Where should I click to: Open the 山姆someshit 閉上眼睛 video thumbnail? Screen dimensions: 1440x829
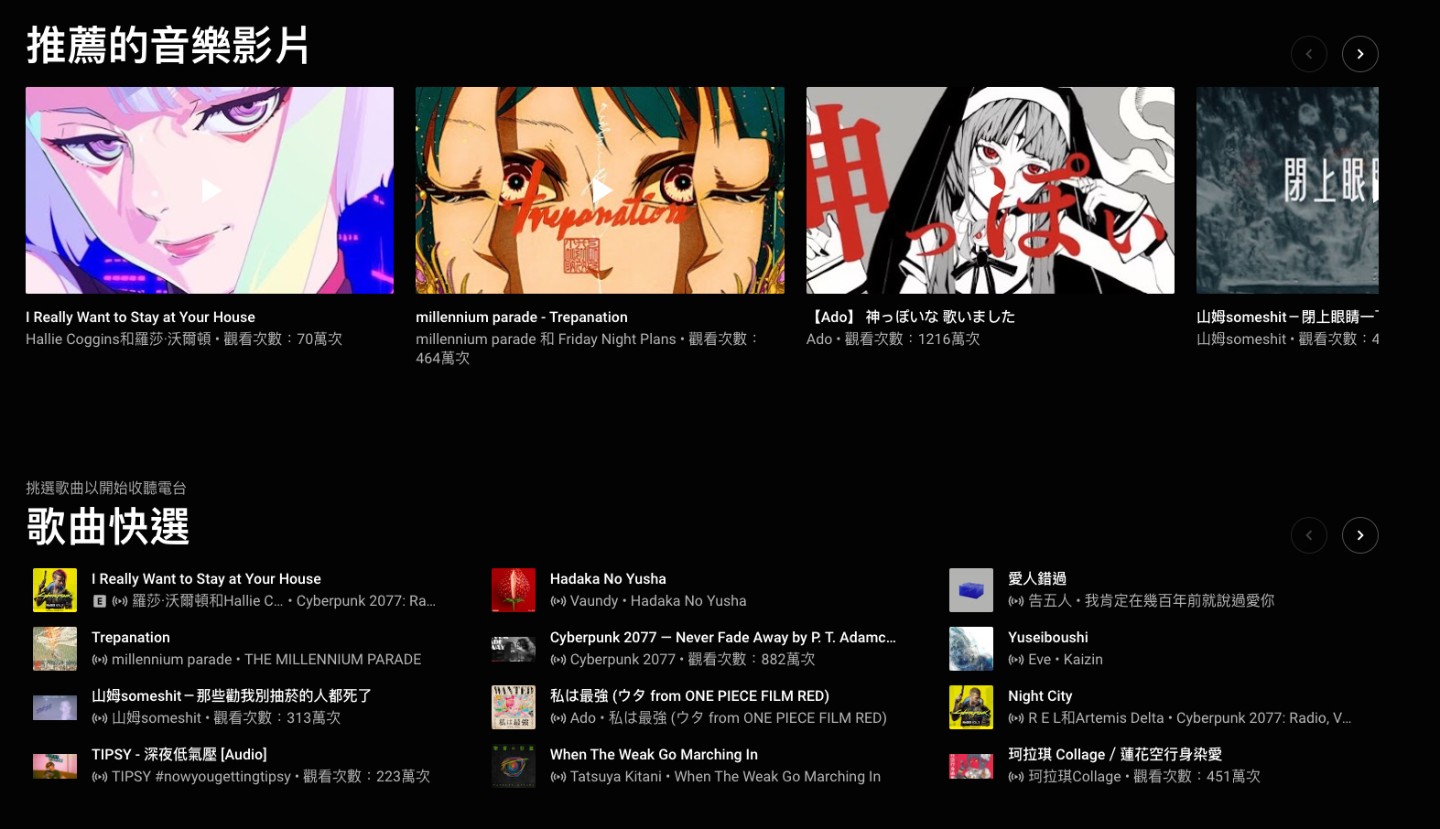1287,190
